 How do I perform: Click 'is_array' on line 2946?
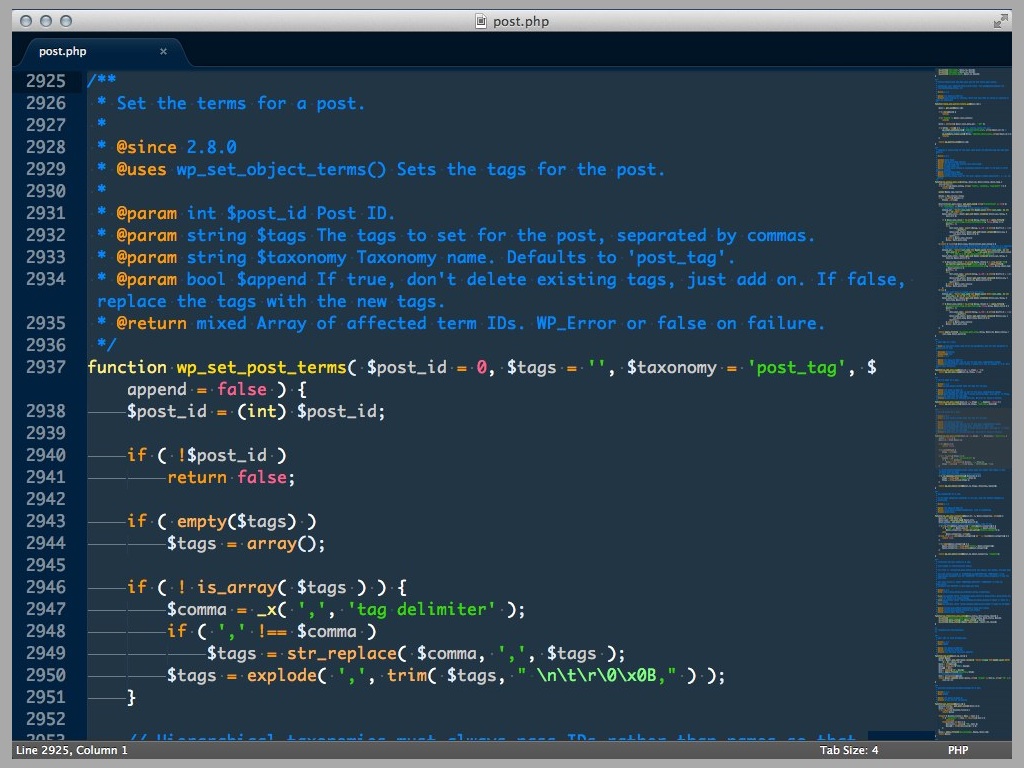[x=236, y=588]
